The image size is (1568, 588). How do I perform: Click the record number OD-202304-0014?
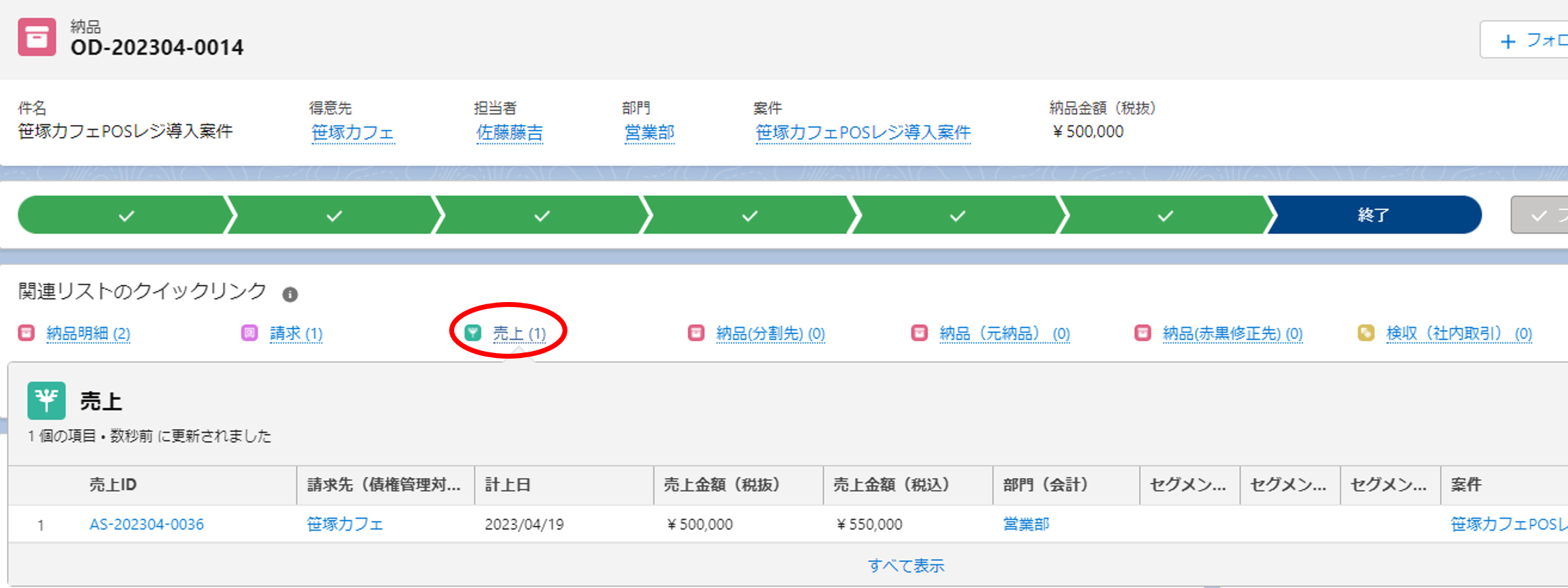(157, 48)
